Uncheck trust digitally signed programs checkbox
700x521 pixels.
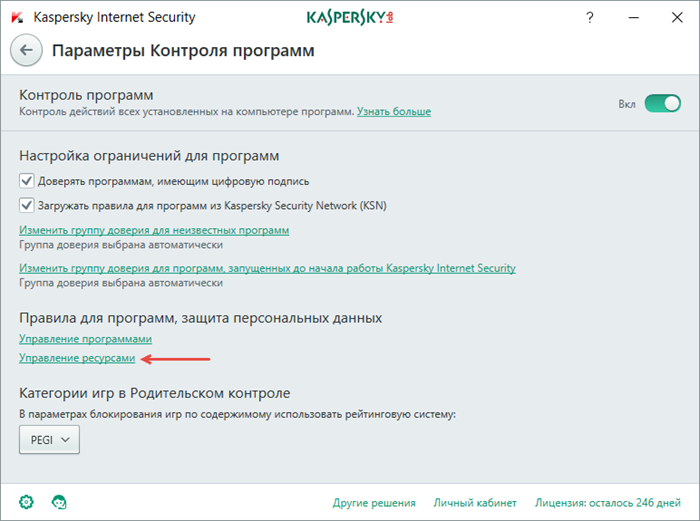[x=27, y=181]
